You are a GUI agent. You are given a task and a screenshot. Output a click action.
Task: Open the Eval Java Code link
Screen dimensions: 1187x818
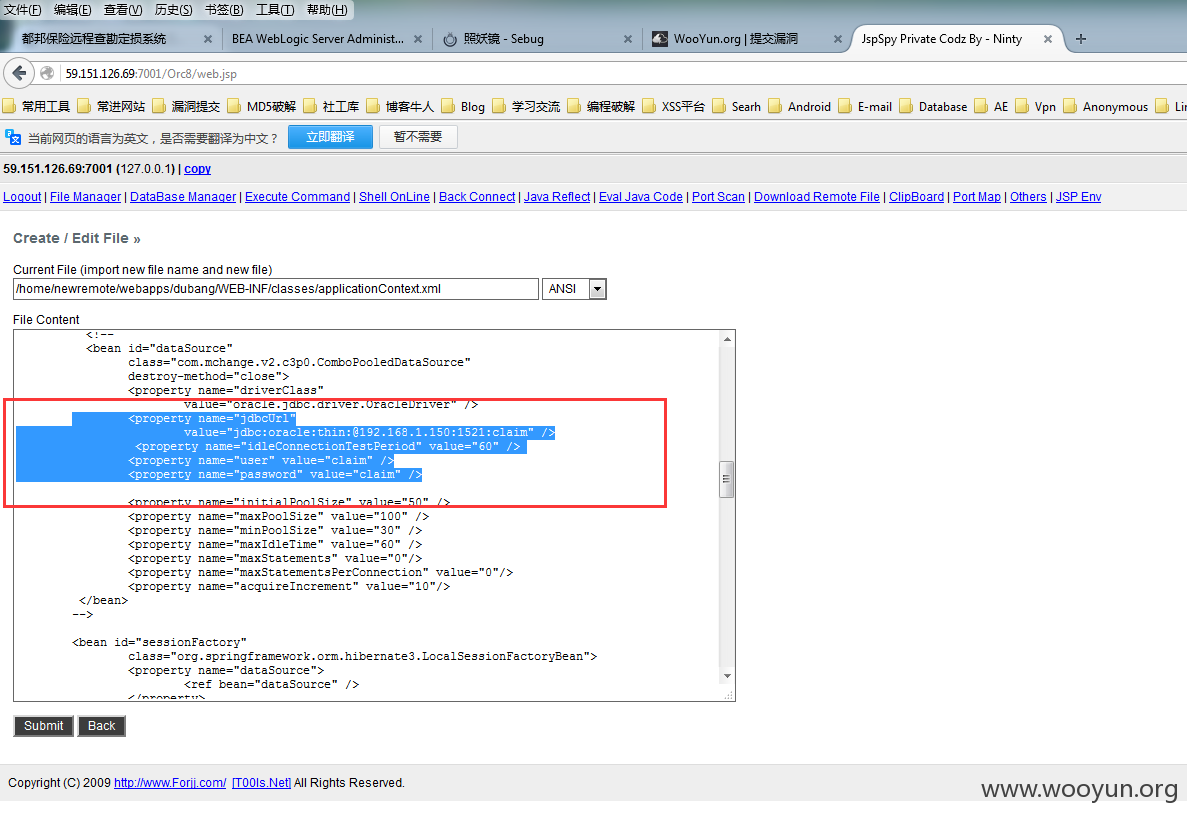coord(641,197)
